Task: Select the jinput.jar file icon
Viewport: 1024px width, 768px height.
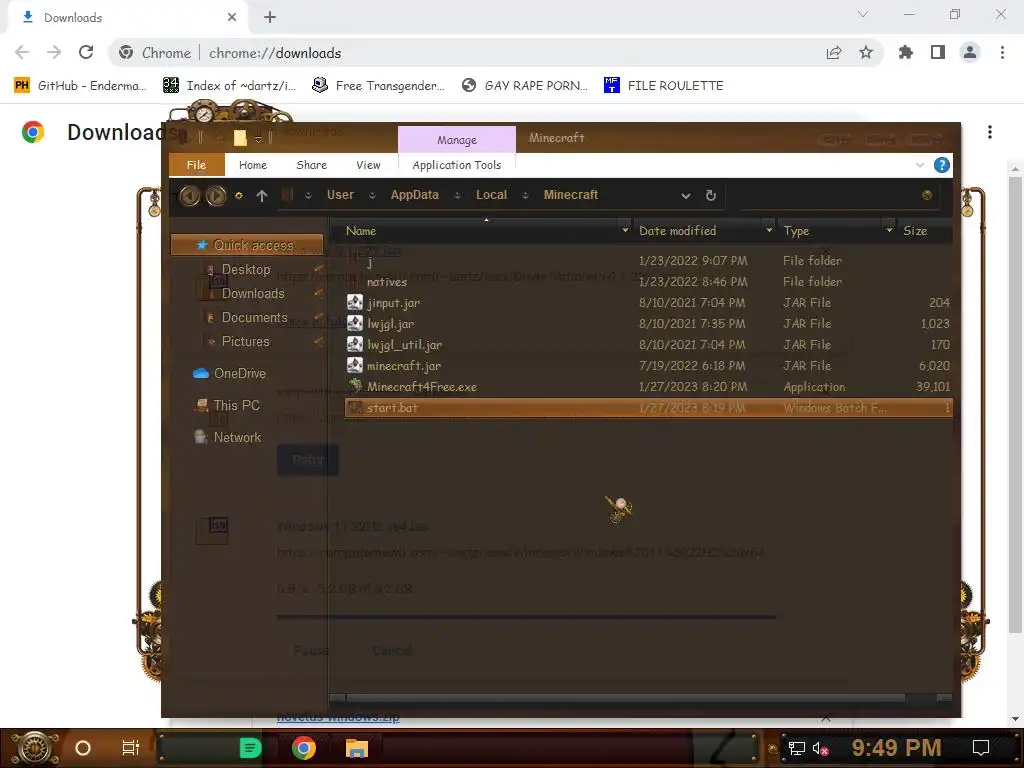Action: (x=355, y=302)
